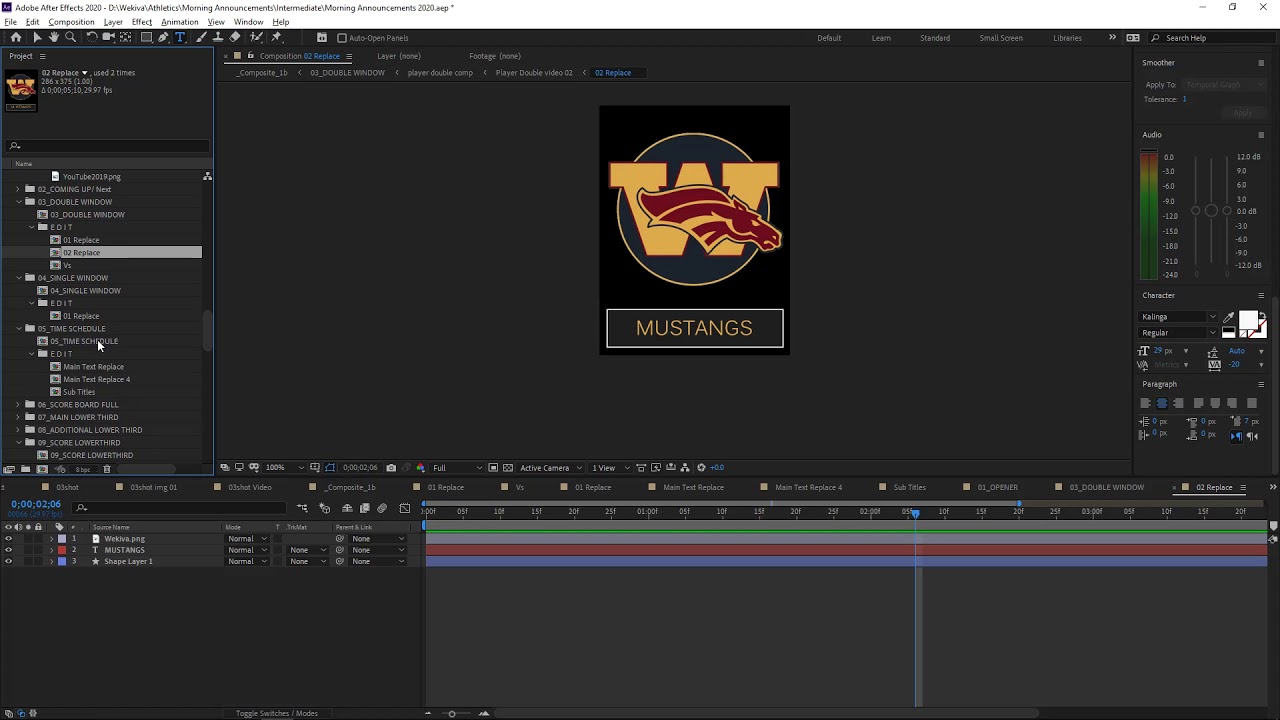Click Toggle Switches / Modes button
Image resolution: width=1280 pixels, height=720 pixels.
click(277, 713)
